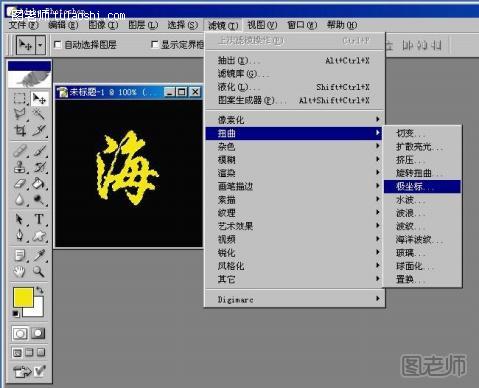The width and height of the screenshot is (479, 388).
Task: Select the Crop tool
Action: coord(20,130)
